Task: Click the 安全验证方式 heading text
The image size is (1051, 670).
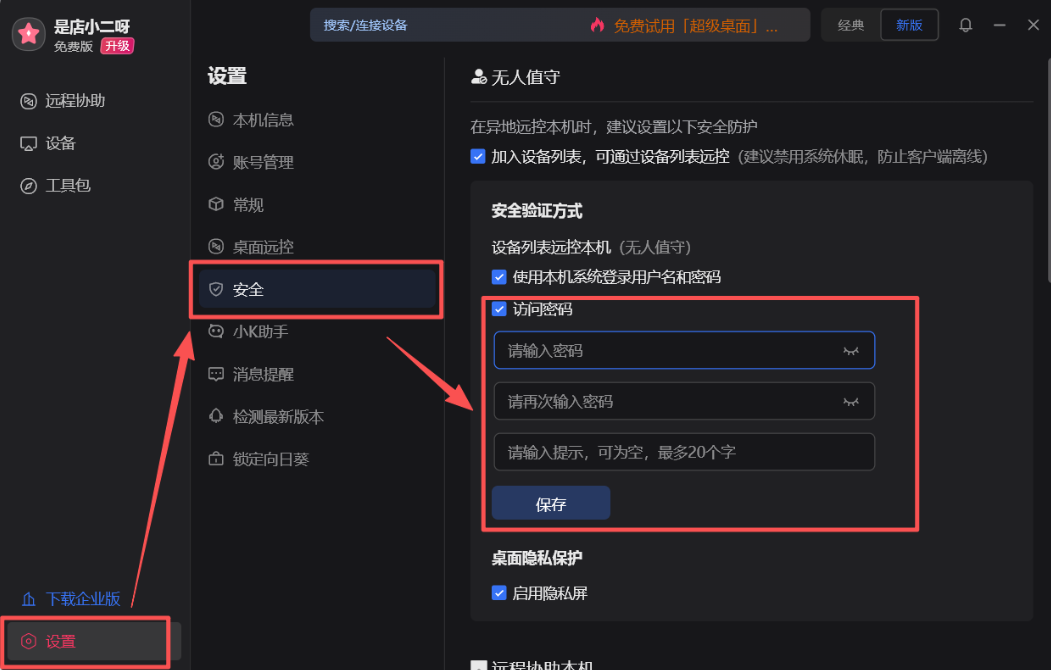Action: [x=537, y=211]
